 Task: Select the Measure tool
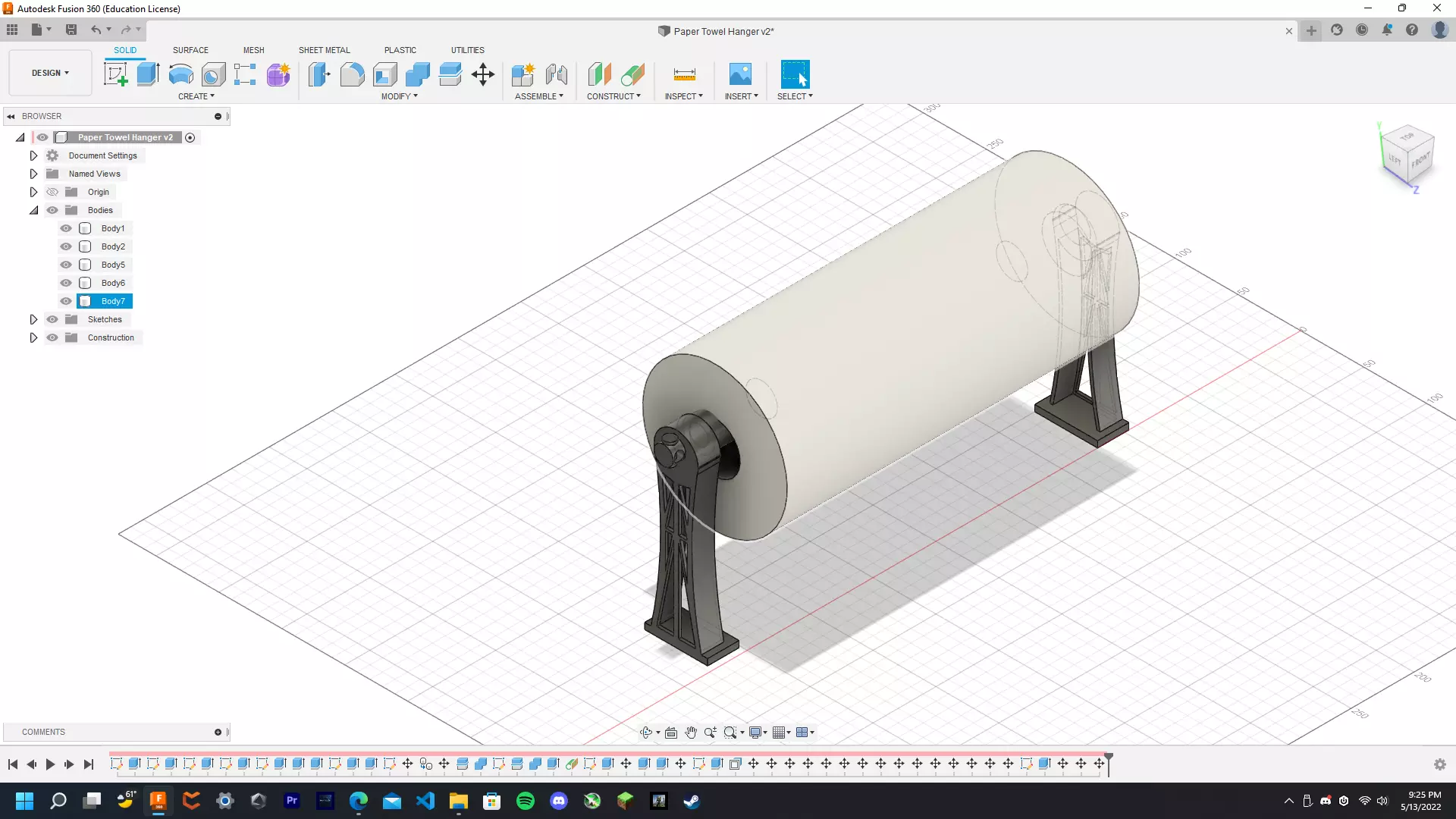[x=684, y=74]
